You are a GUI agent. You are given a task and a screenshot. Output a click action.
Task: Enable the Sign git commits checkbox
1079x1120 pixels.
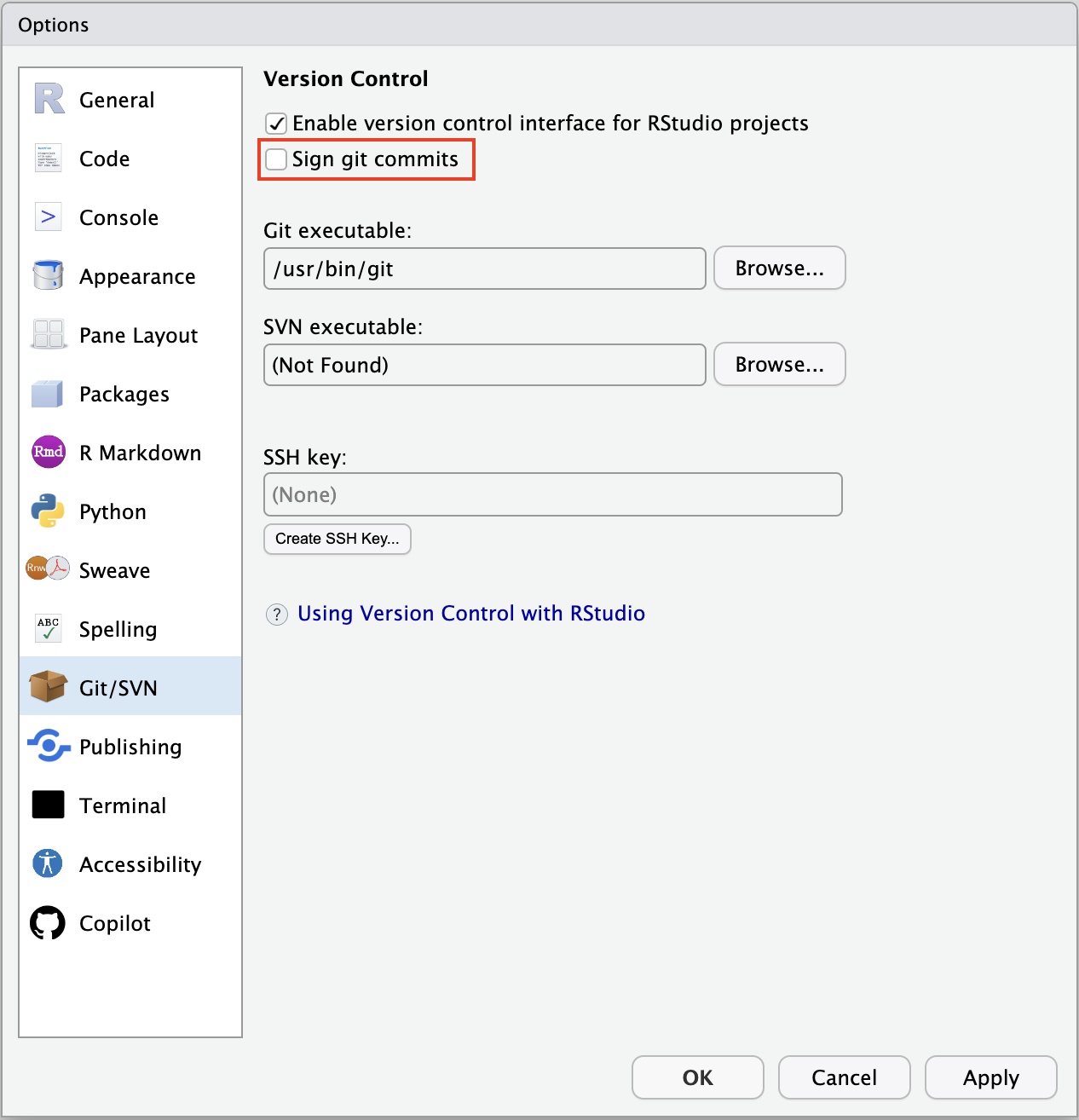276,159
